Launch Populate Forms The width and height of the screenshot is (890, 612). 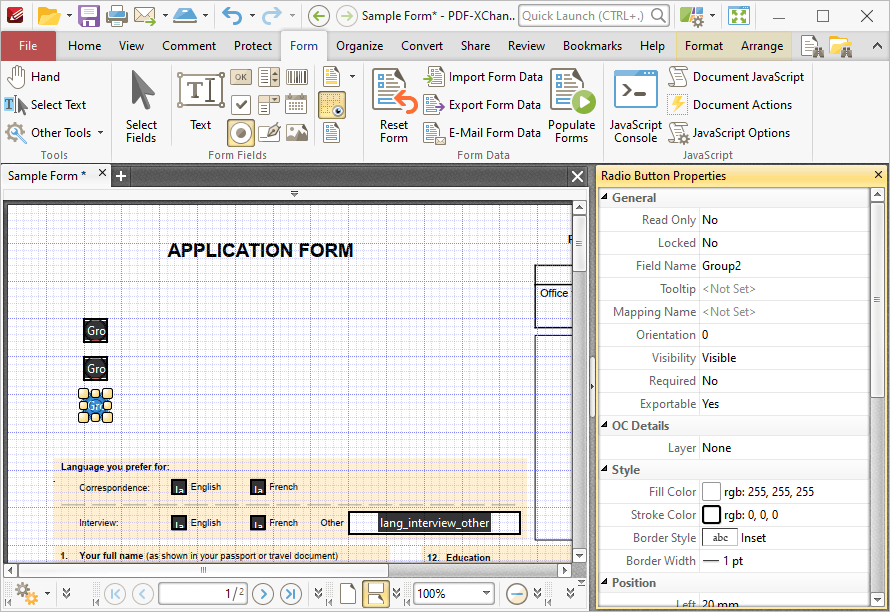(572, 107)
